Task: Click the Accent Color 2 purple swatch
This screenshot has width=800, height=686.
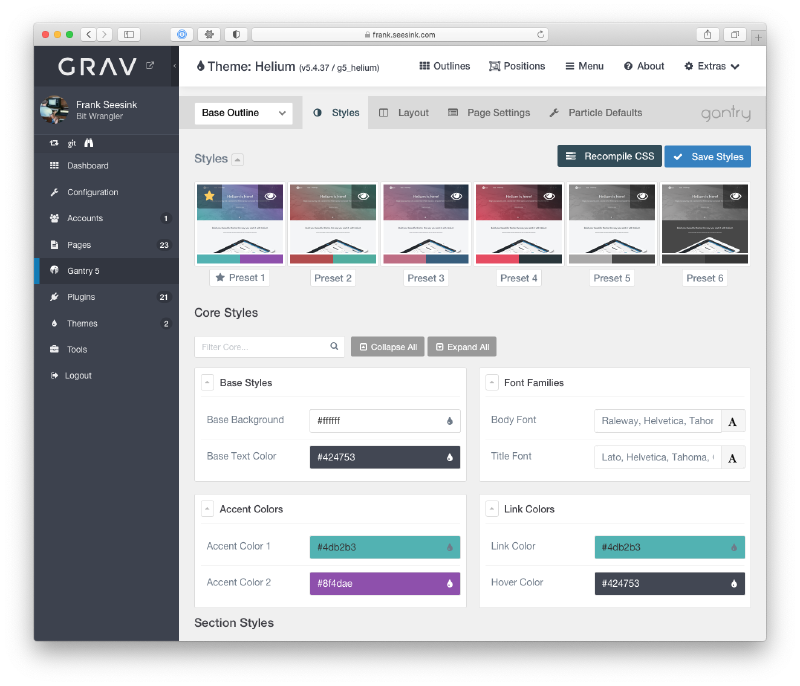Action: pos(384,582)
